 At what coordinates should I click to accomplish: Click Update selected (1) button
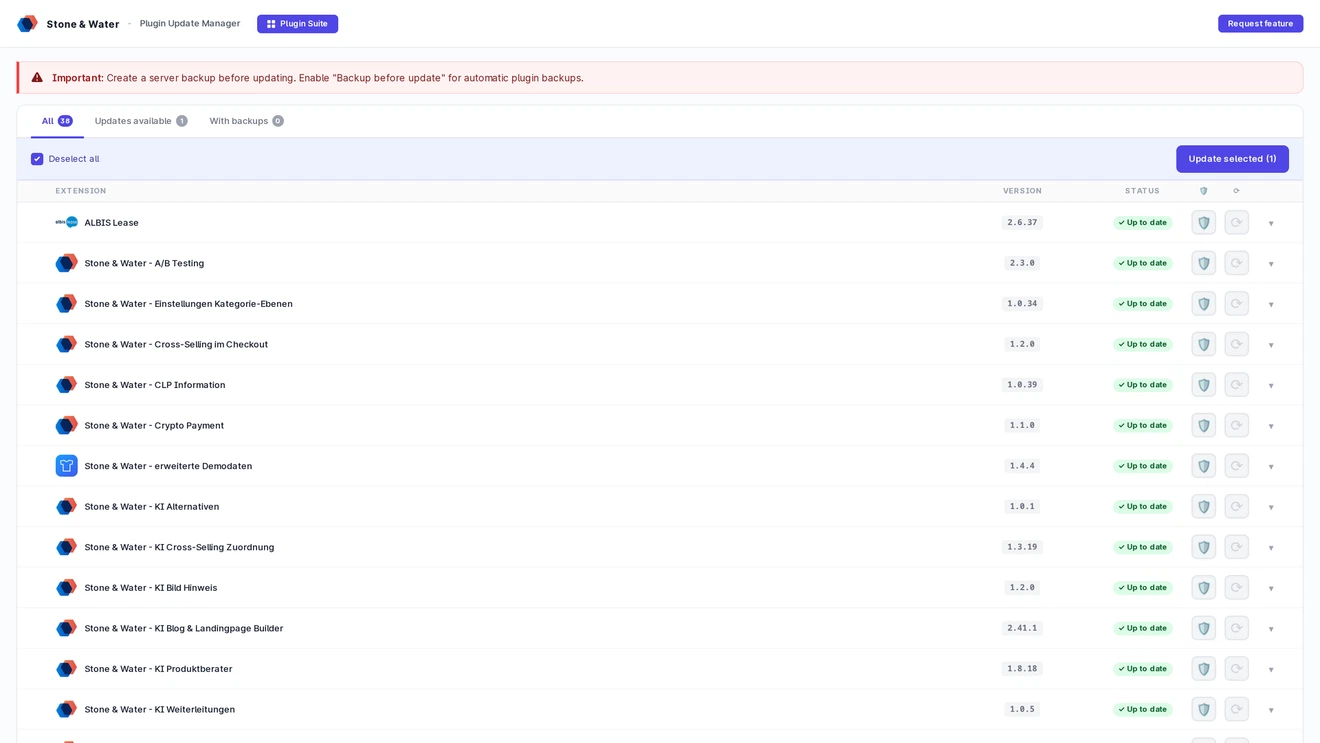[x=1232, y=159]
